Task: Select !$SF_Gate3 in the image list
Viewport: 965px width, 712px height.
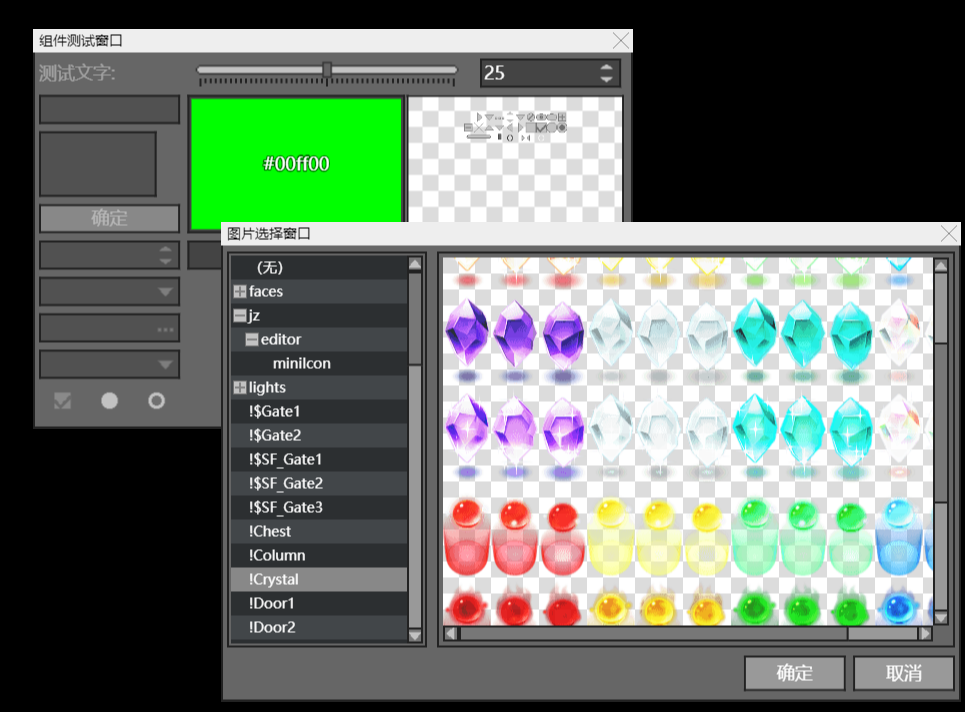Action: tap(319, 508)
